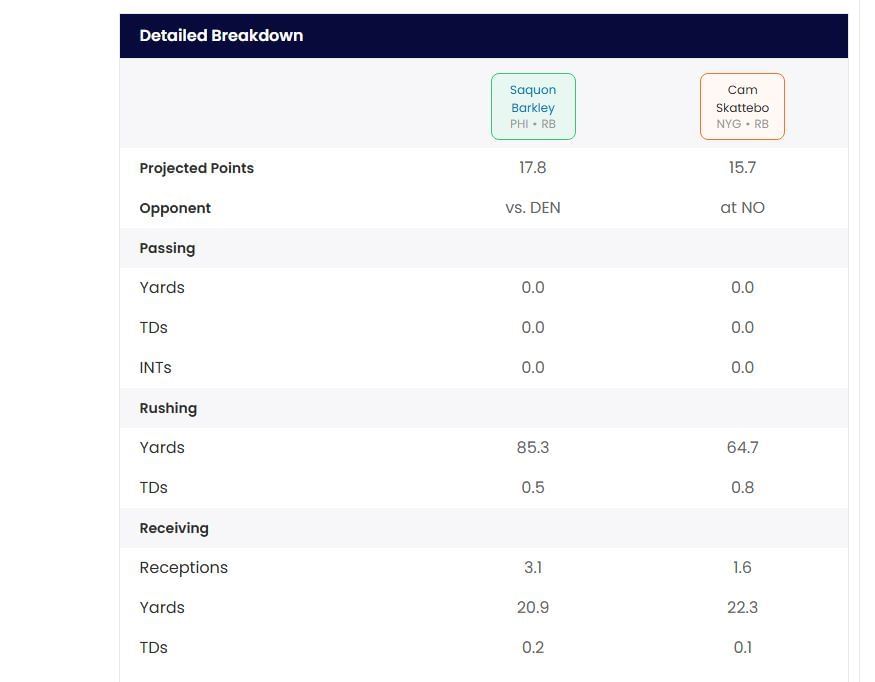Click the Detailed Breakdown header title
Screen dimensions: 875x682
click(221, 35)
